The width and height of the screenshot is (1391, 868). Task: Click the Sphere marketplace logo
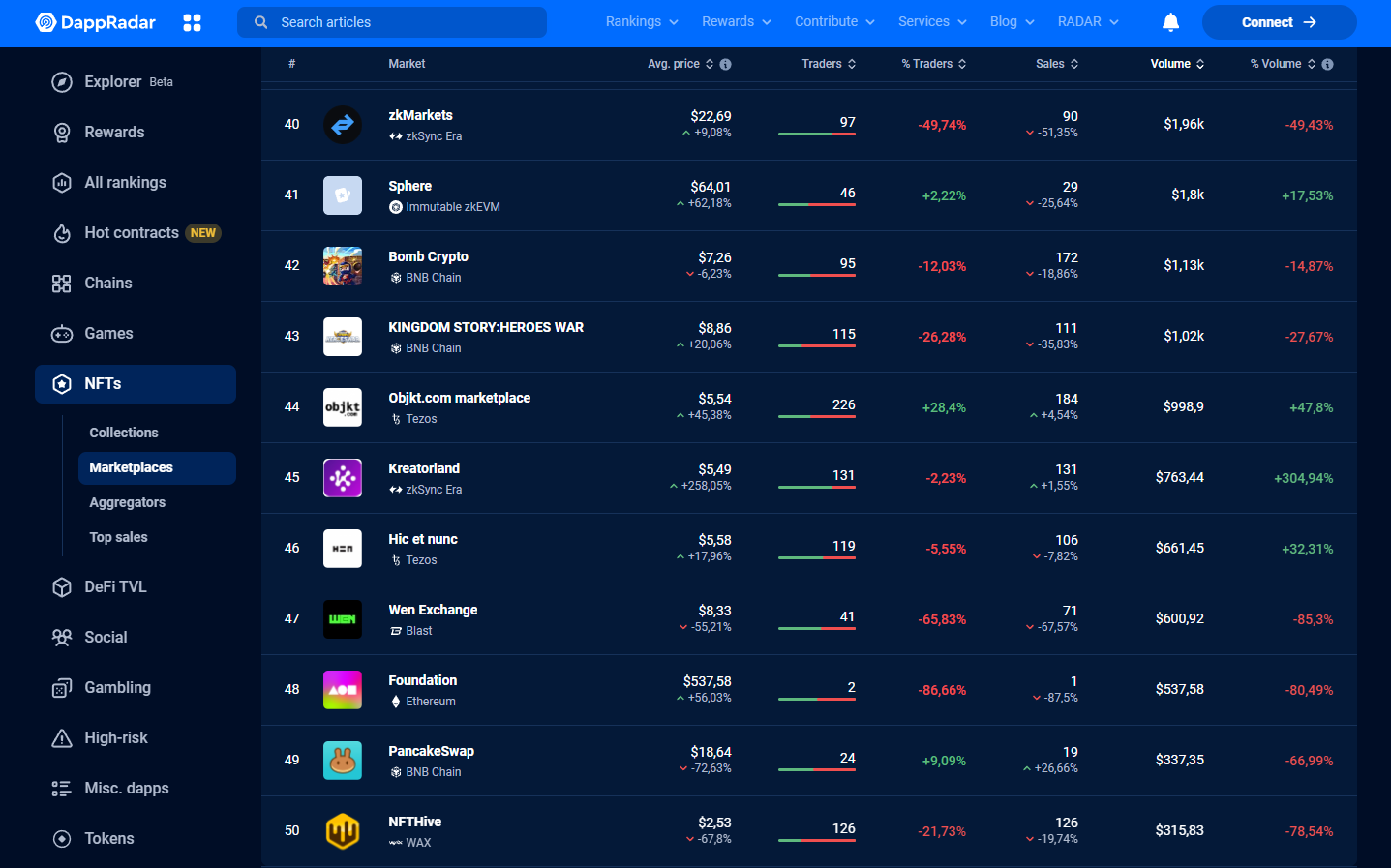coord(343,195)
